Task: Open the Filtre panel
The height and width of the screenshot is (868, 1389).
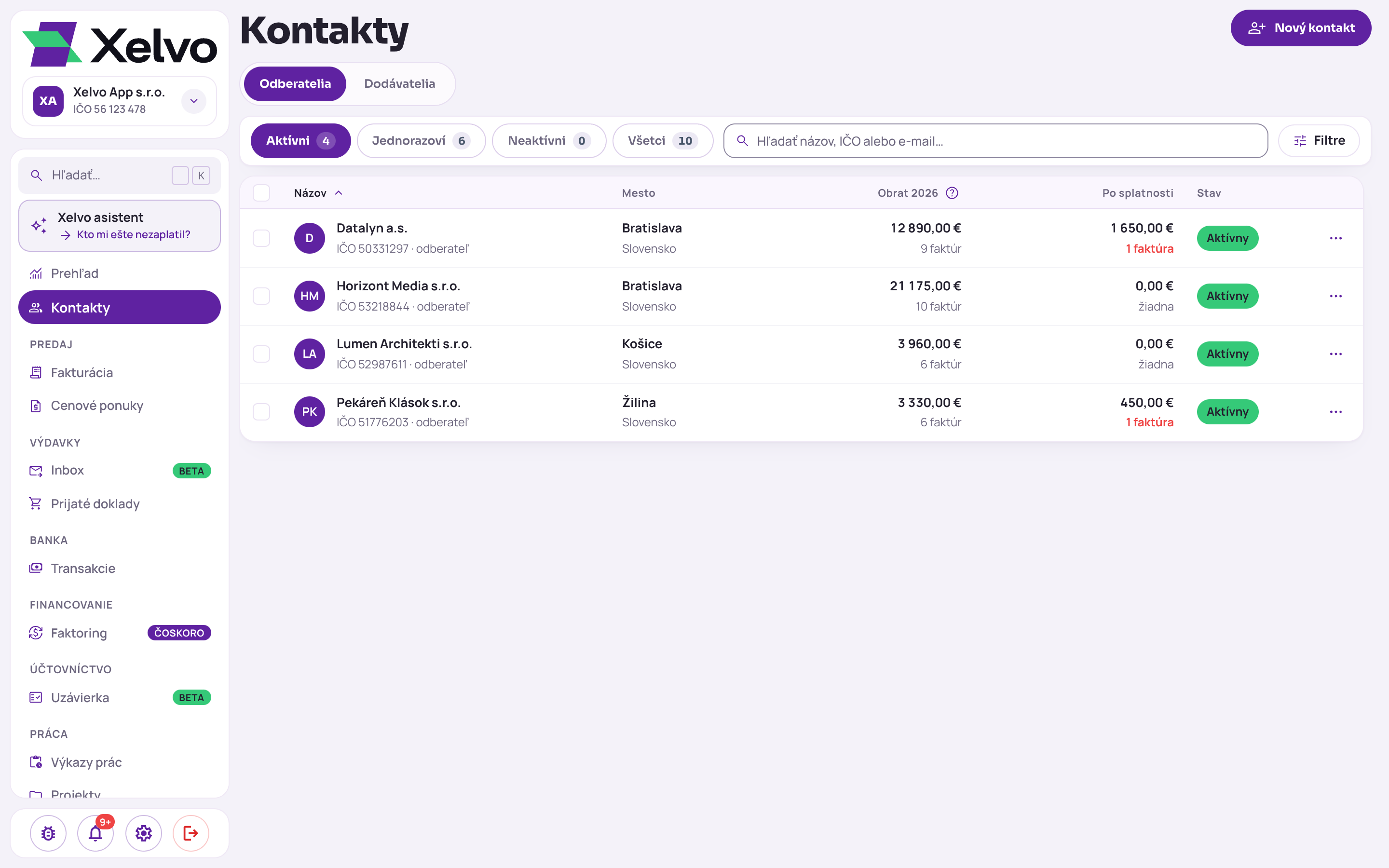Action: point(1319,141)
